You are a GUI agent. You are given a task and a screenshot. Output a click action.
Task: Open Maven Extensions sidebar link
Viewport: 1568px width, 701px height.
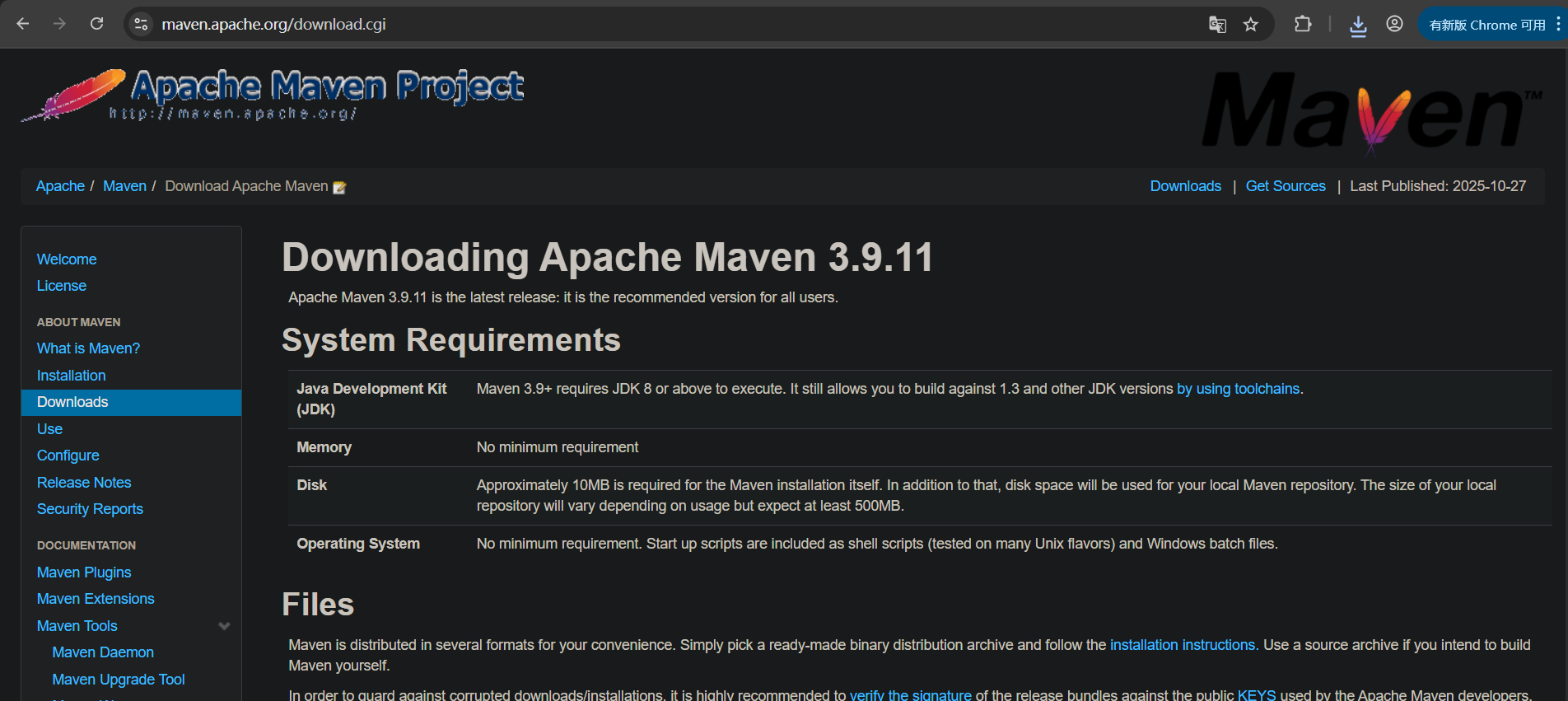pyautogui.click(x=96, y=599)
